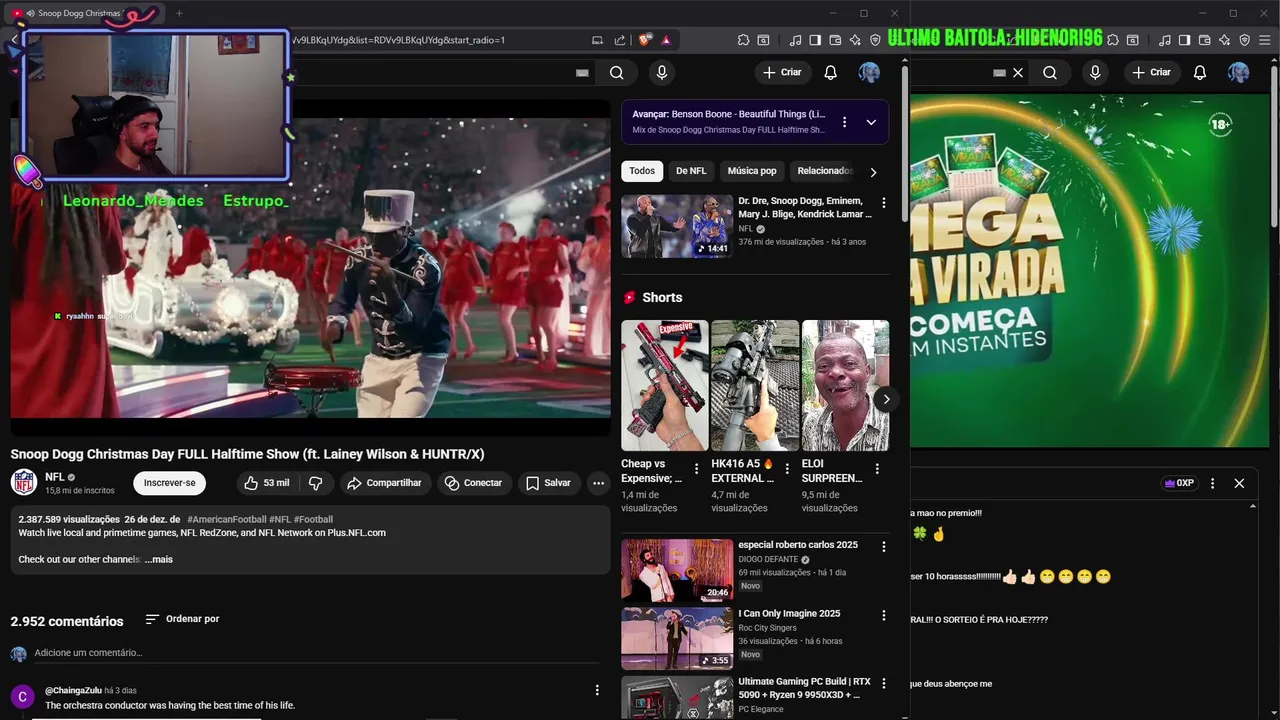Open I Can Only Imagine 2025 video
This screenshot has height=720, width=1280.
click(x=677, y=638)
